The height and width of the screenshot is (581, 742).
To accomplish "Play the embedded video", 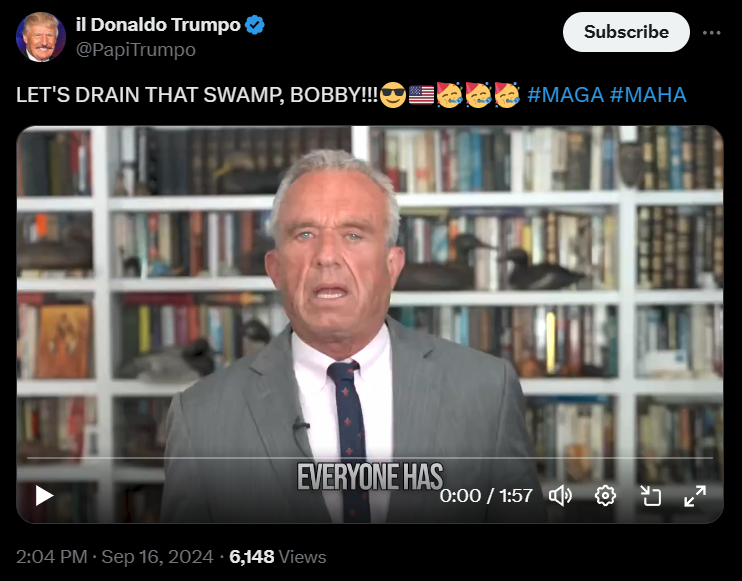I will coord(44,495).
